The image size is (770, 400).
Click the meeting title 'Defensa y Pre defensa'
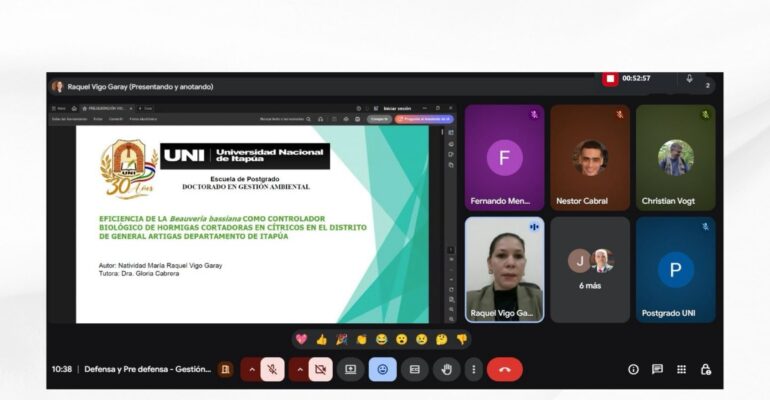point(147,370)
